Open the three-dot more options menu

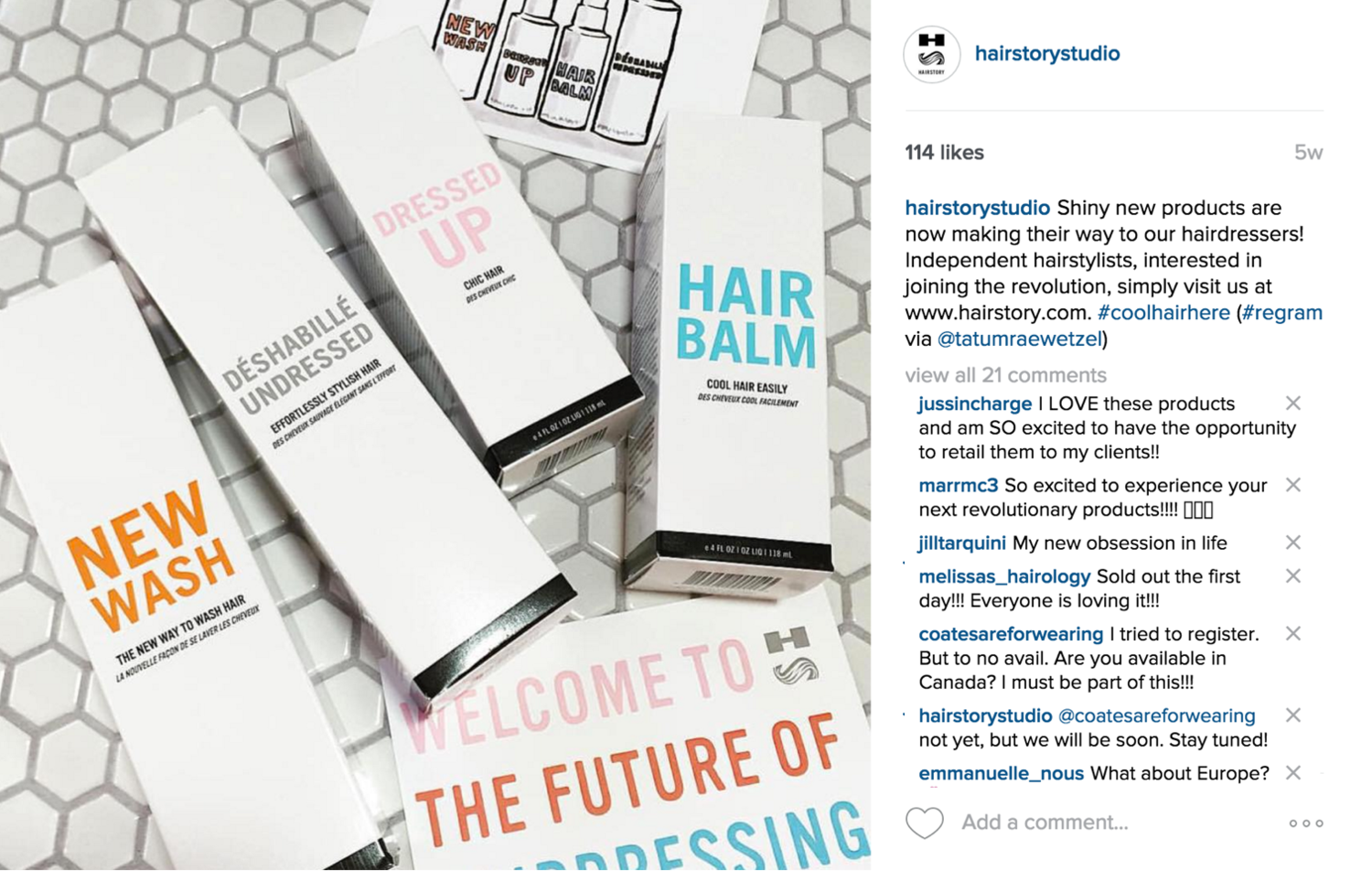(x=1306, y=823)
